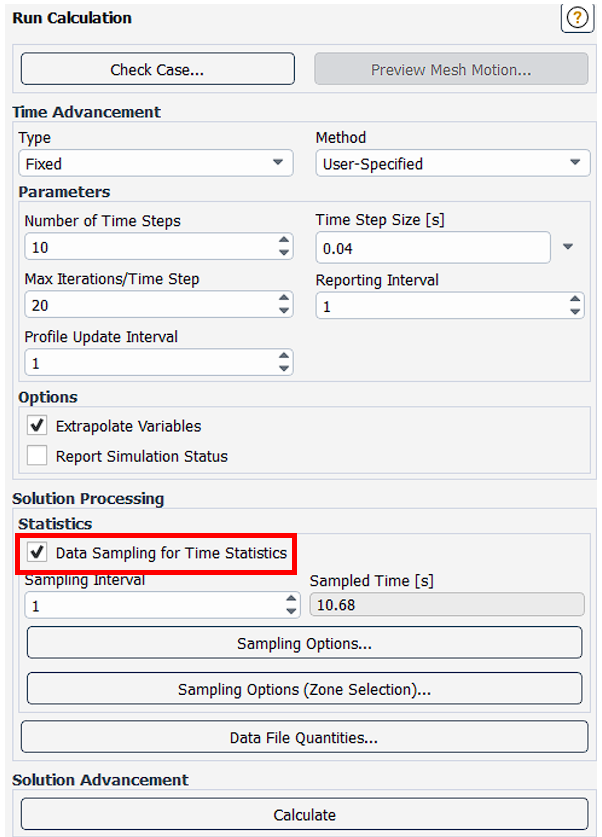Open Data File Quantities dialog
Screen dimensions: 602x837
click(304, 738)
